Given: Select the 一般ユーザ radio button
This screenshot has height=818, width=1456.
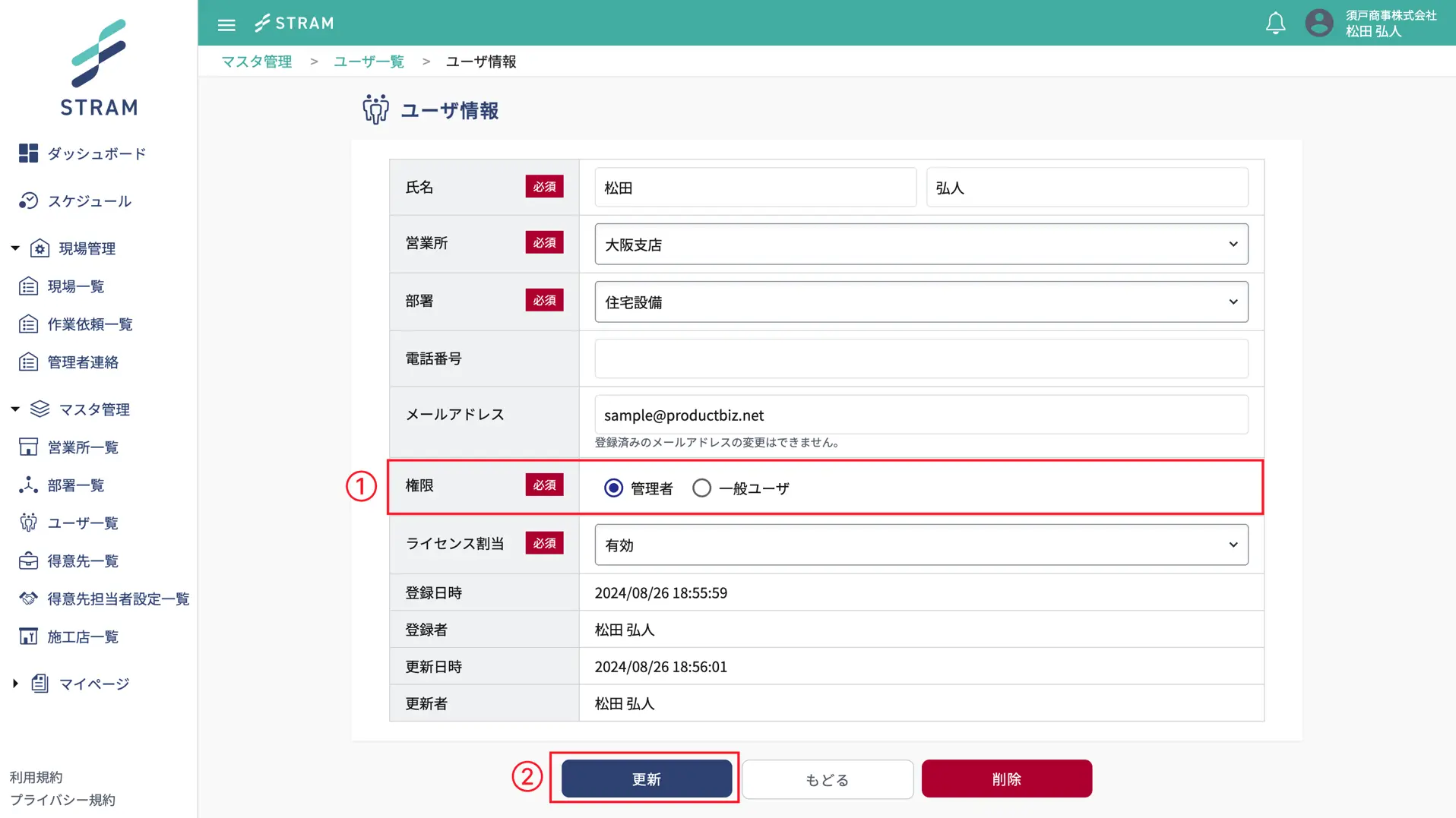Looking at the screenshot, I should pyautogui.click(x=701, y=488).
